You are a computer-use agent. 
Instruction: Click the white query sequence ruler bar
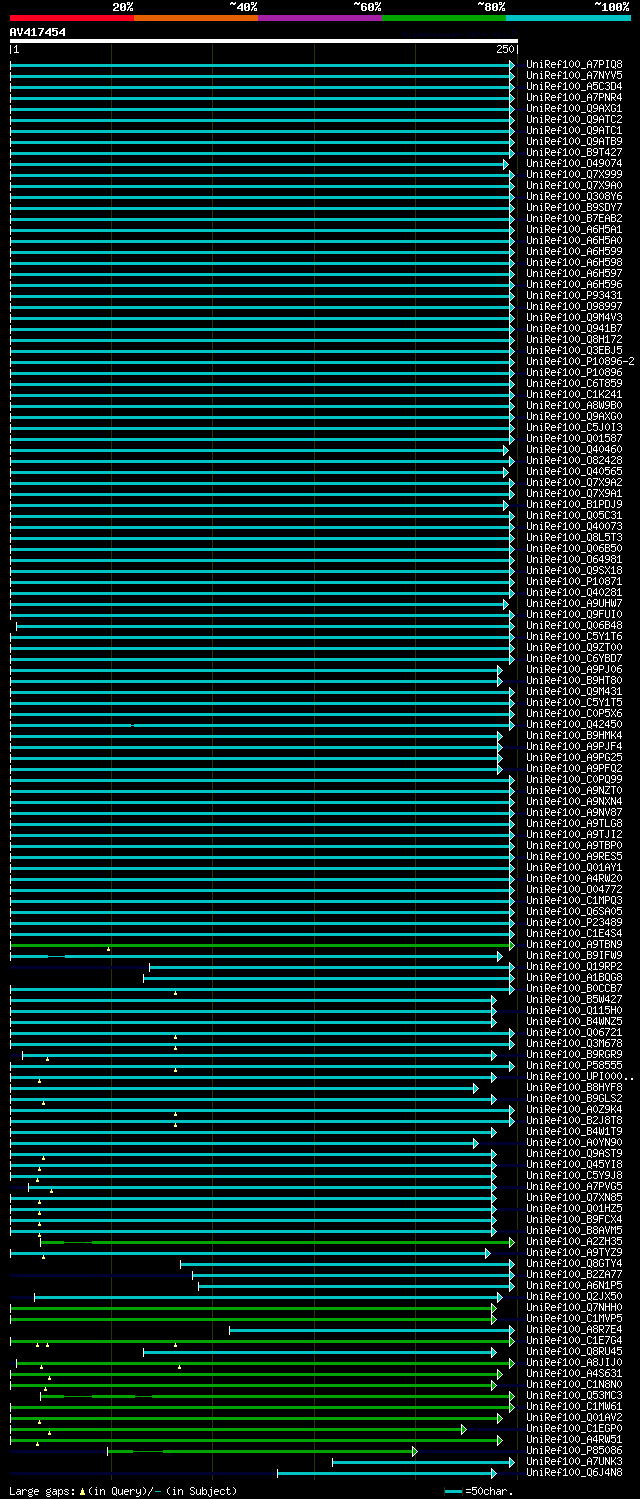[264, 42]
